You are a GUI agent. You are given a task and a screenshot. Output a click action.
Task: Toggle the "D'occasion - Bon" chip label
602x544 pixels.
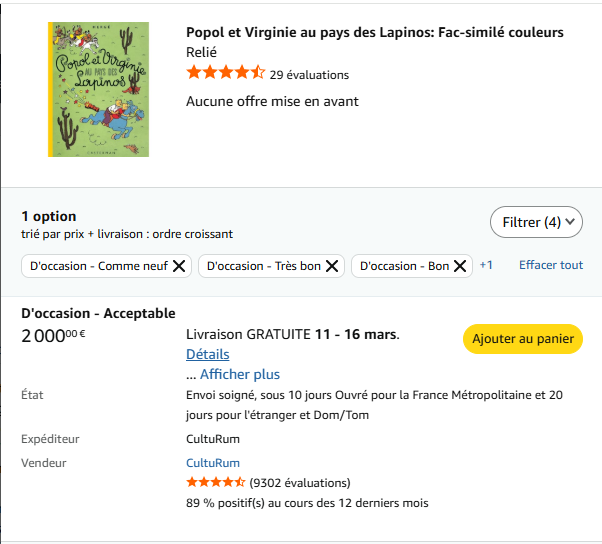[x=404, y=266]
